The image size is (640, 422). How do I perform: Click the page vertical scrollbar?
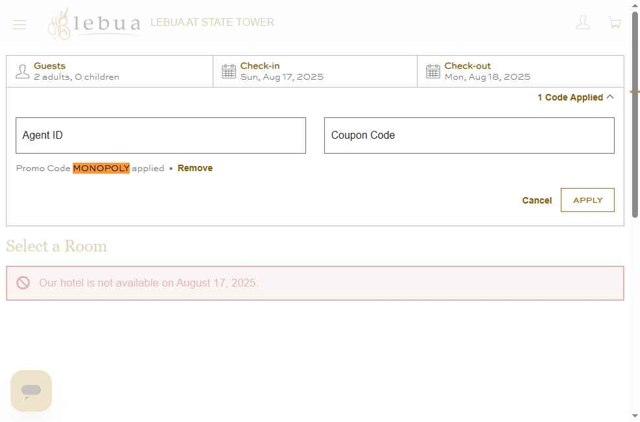pos(635,114)
